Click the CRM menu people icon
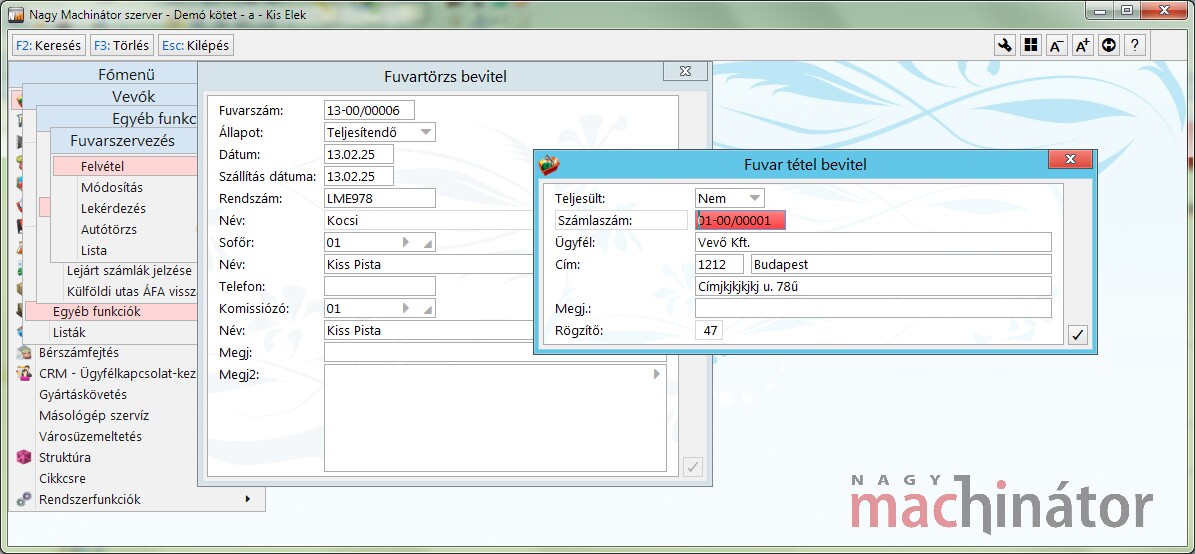The height and width of the screenshot is (554, 1195). tap(24, 373)
